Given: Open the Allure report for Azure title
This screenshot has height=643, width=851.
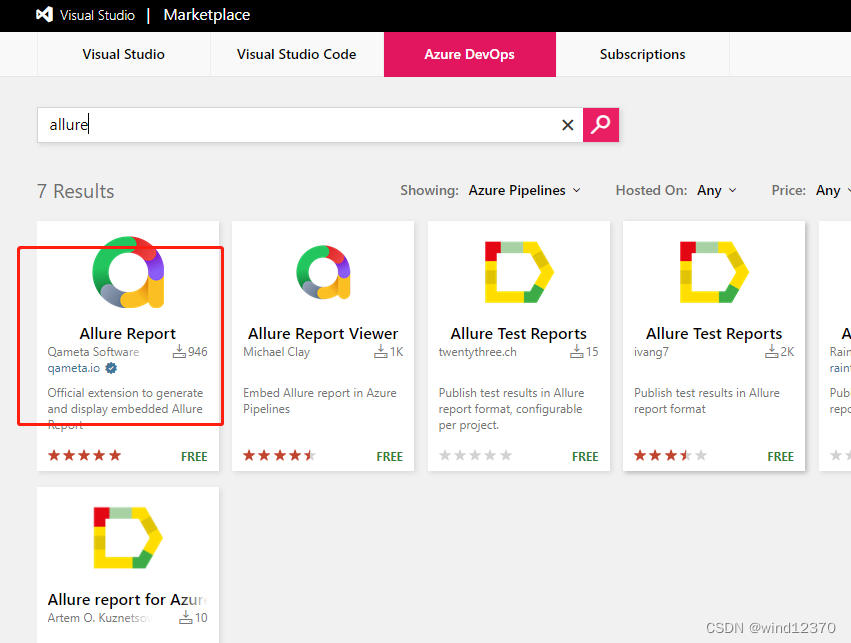Looking at the screenshot, I should [x=128, y=599].
